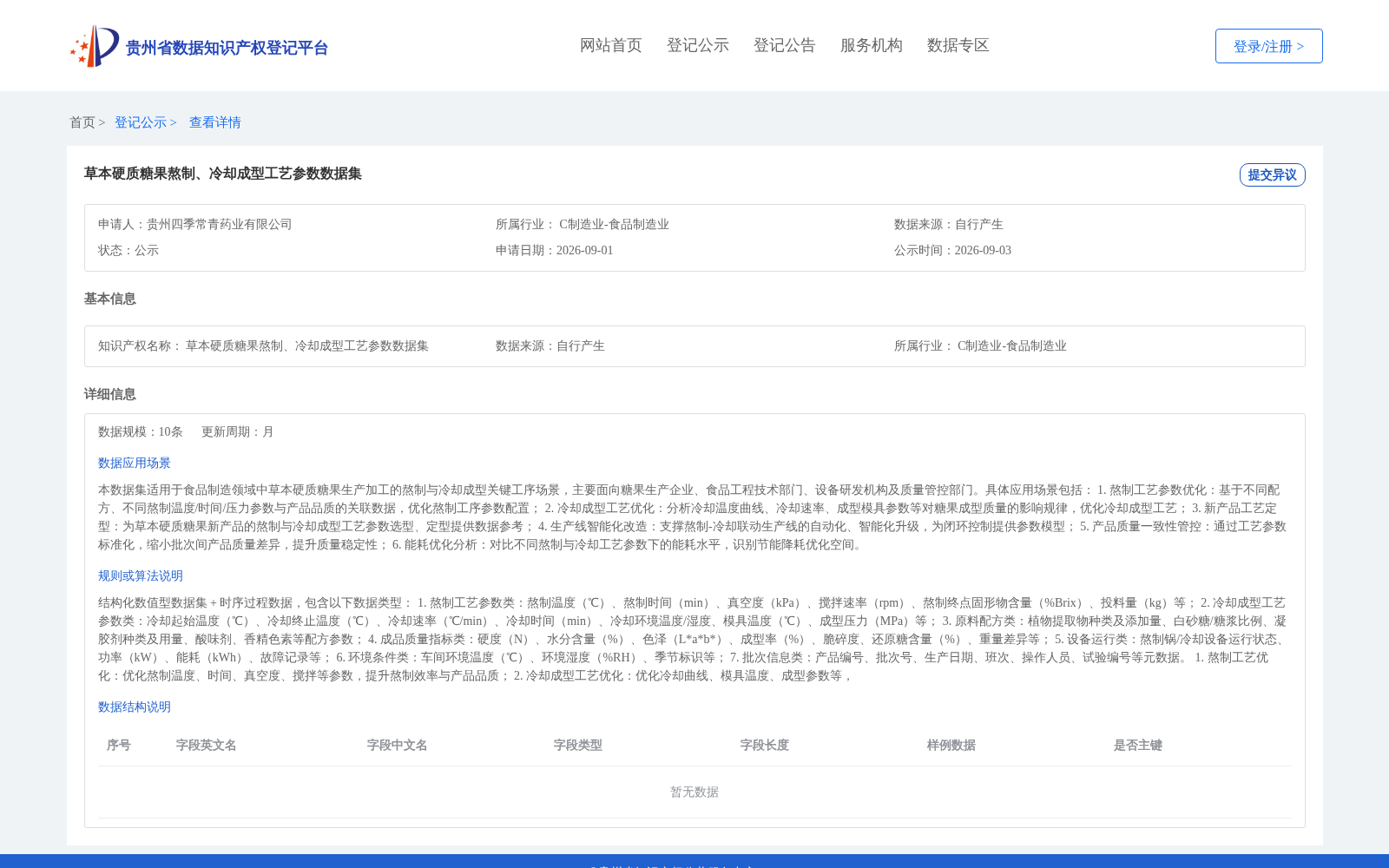Screen dimensions: 1389x868
Task: Click the 公示时间：2026-09-03 text
Action: click(952, 250)
